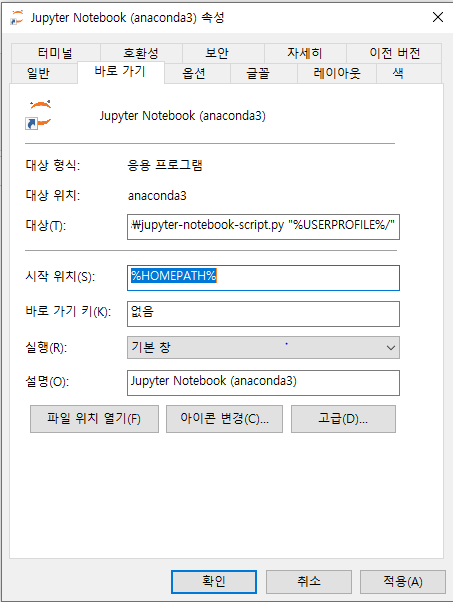453x602 pixels.
Task: Go to the 자세히 tab
Action: tap(305, 53)
